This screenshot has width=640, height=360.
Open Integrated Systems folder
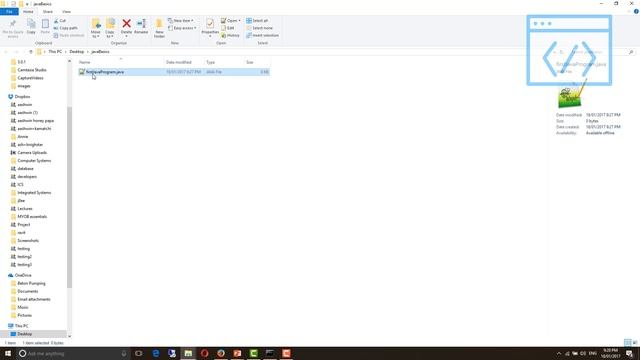pos(34,193)
